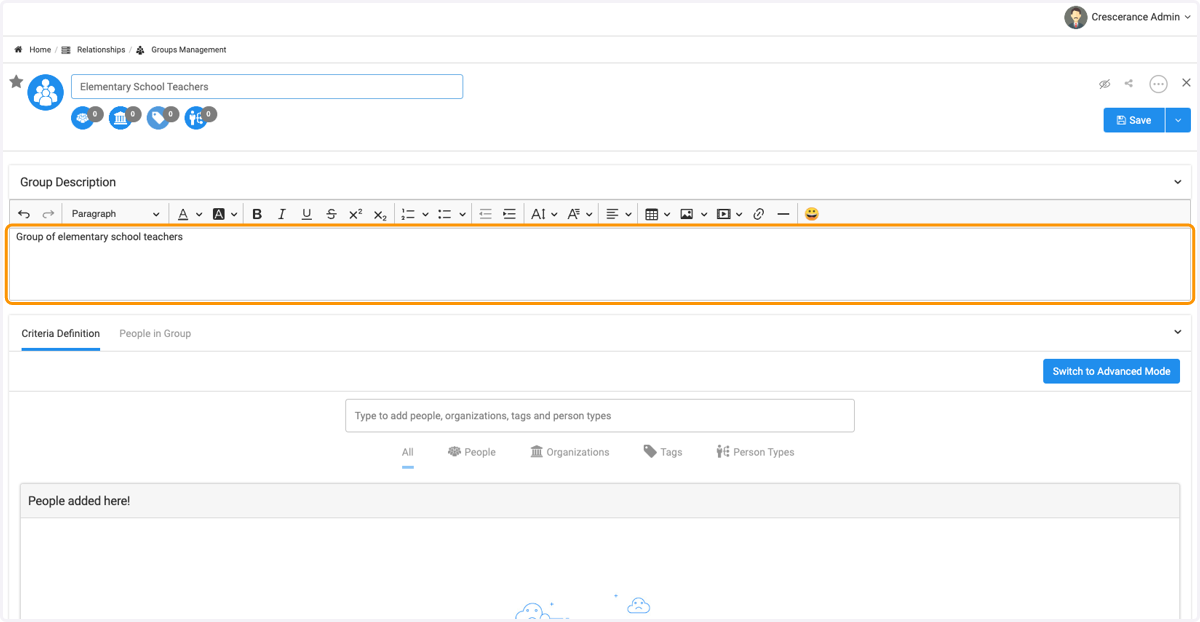Open the font family menu
This screenshot has width=1200, height=622.
pos(580,214)
